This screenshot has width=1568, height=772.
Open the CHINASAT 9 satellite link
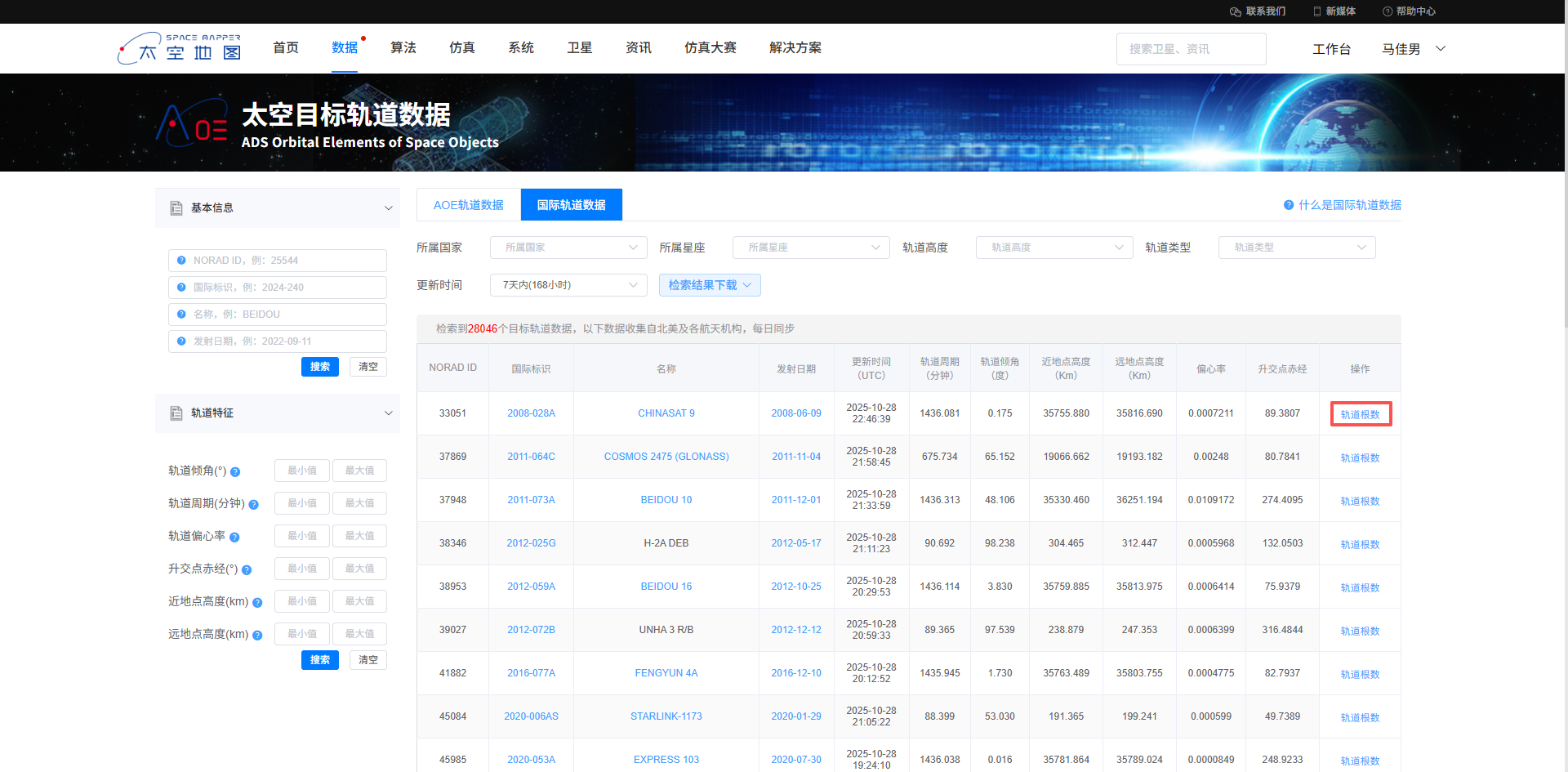pos(666,413)
